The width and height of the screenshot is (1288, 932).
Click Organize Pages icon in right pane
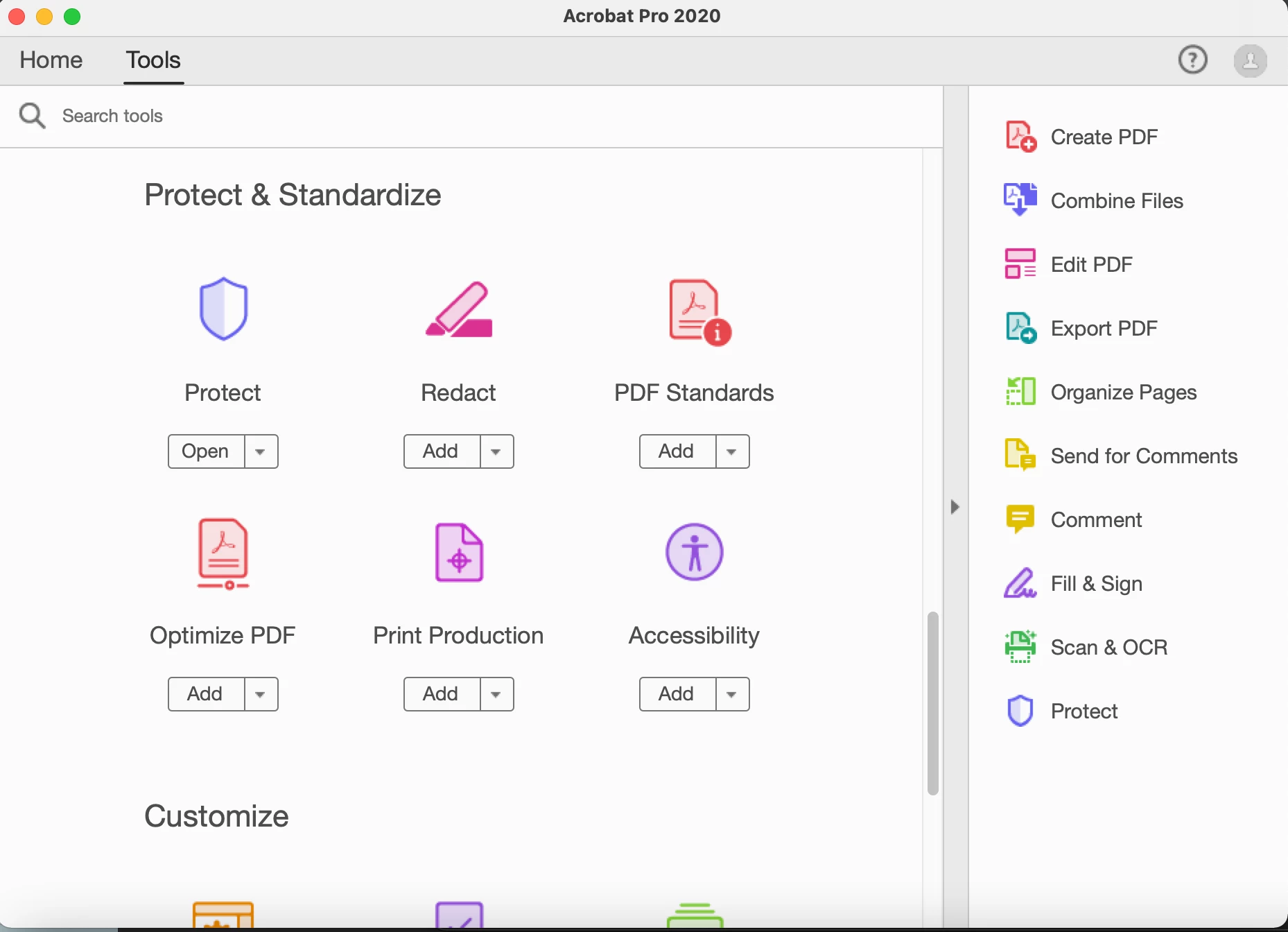pos(1020,392)
